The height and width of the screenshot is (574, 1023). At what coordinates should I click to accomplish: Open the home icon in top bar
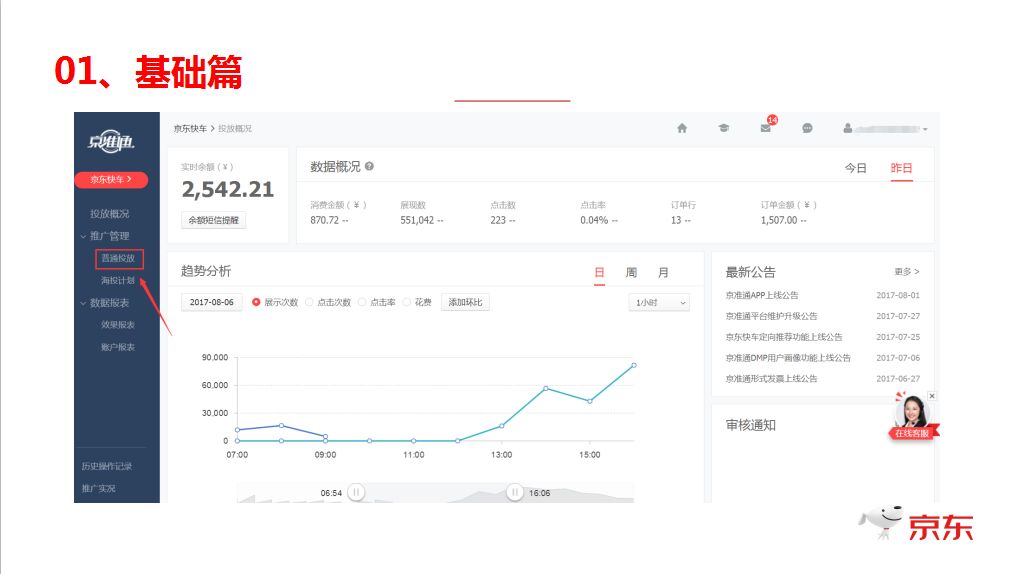(x=682, y=128)
